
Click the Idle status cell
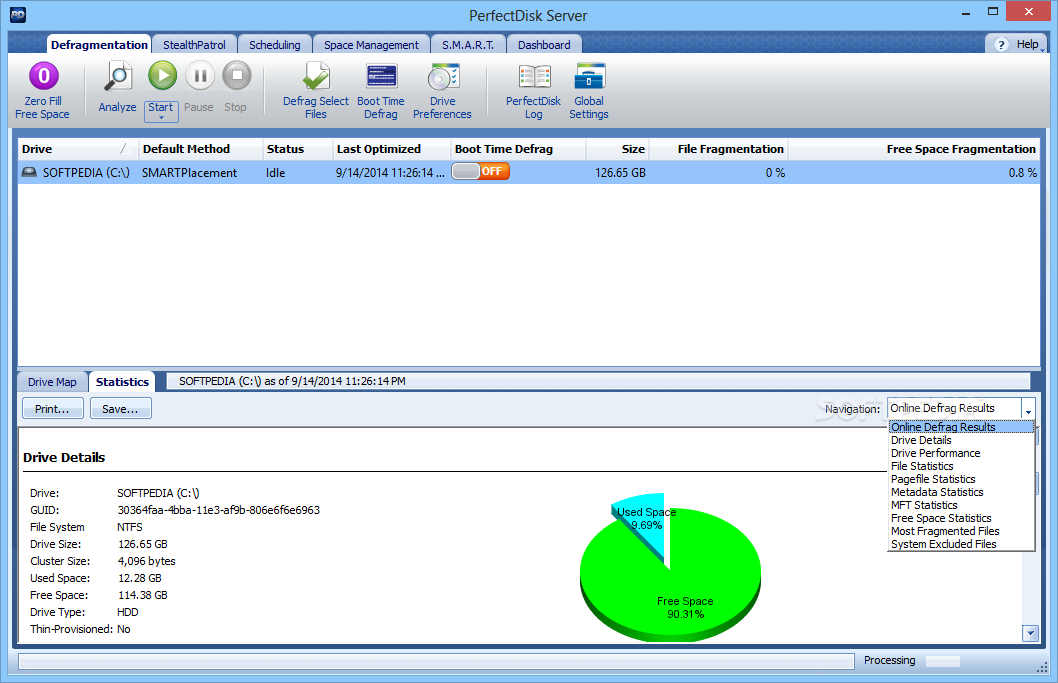tap(275, 173)
